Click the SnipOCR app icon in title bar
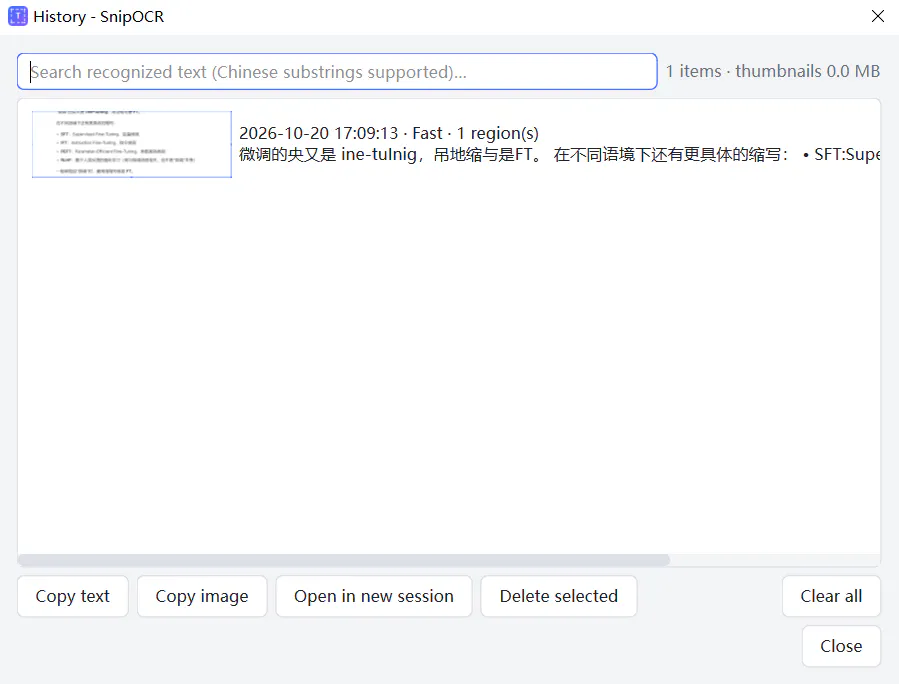The width and height of the screenshot is (899, 684). point(18,16)
